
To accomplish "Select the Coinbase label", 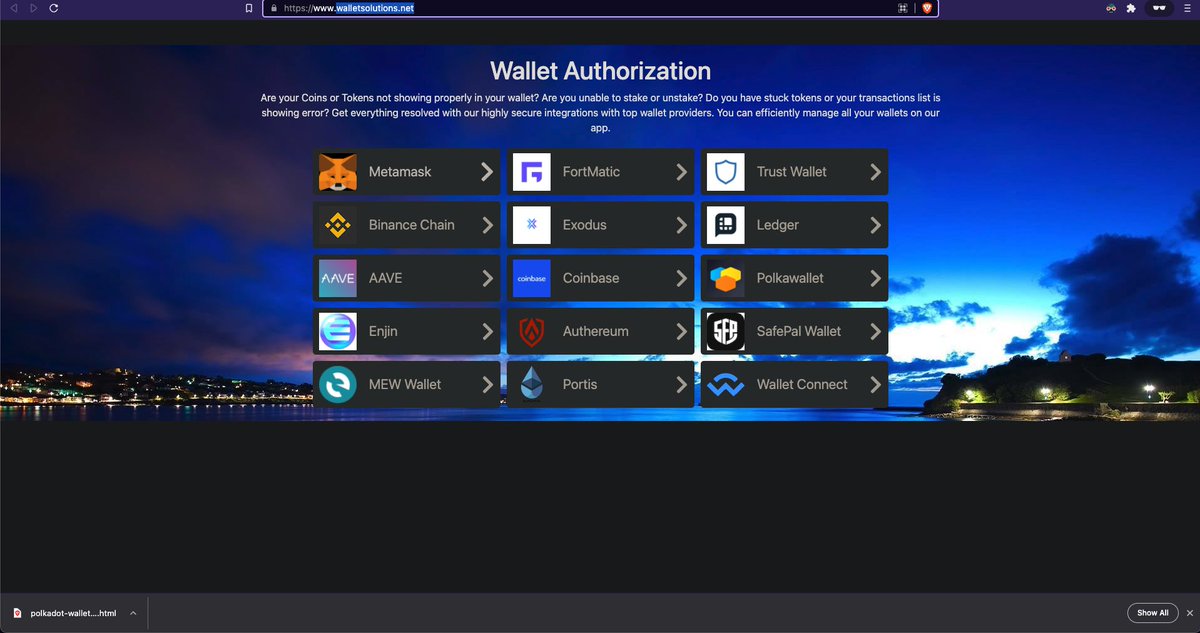I will [x=591, y=278].
